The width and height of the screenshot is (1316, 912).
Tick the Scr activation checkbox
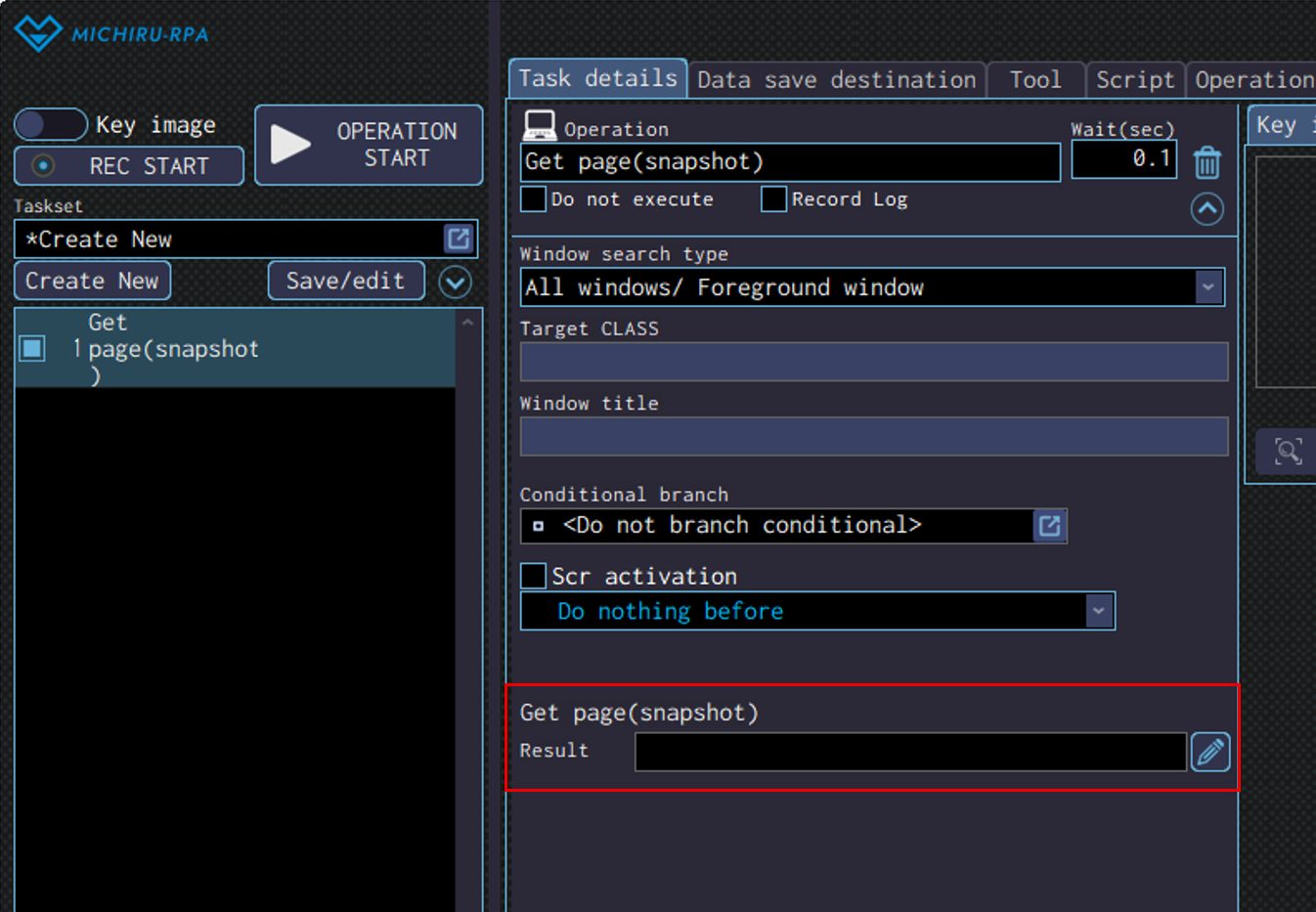tap(534, 576)
